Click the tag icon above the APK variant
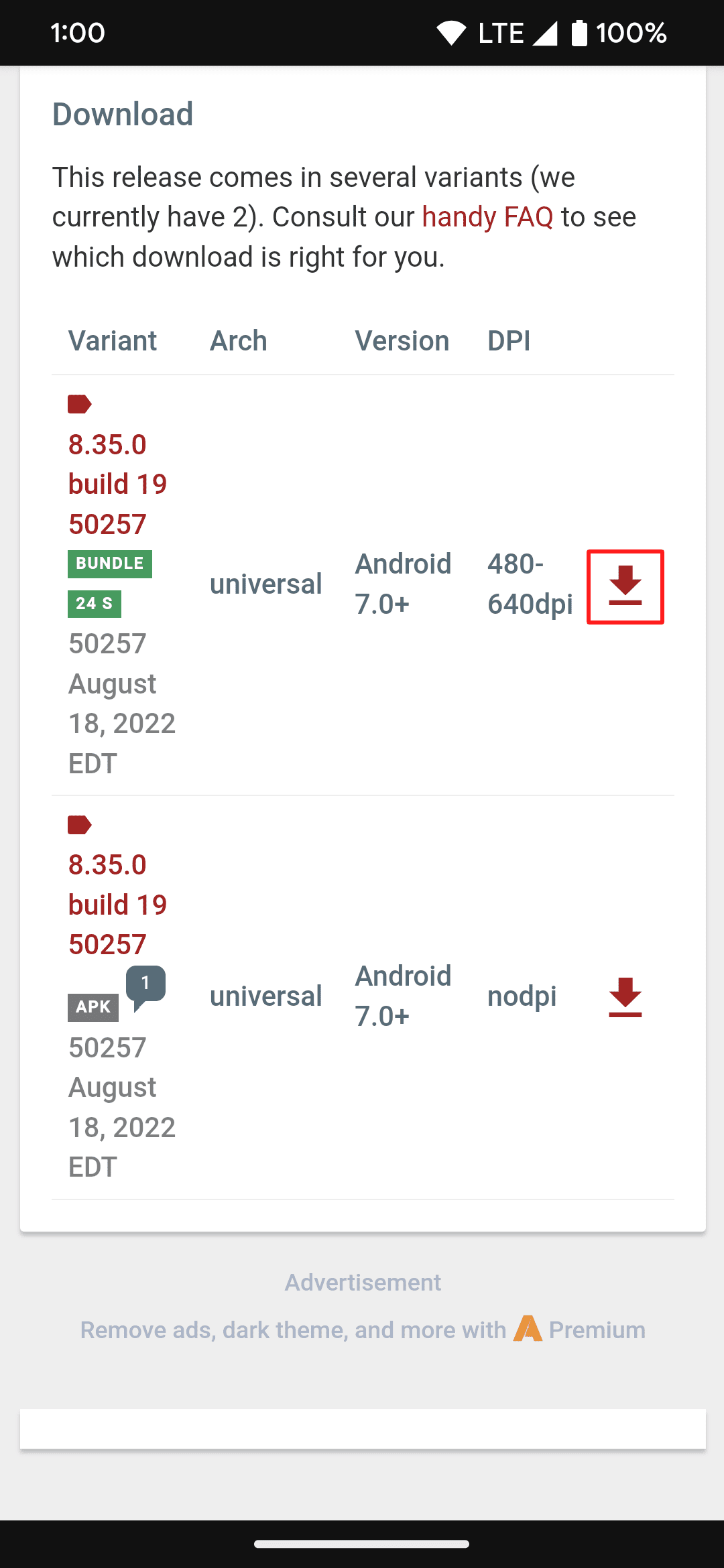Screen dimensions: 724x1568 point(79,825)
